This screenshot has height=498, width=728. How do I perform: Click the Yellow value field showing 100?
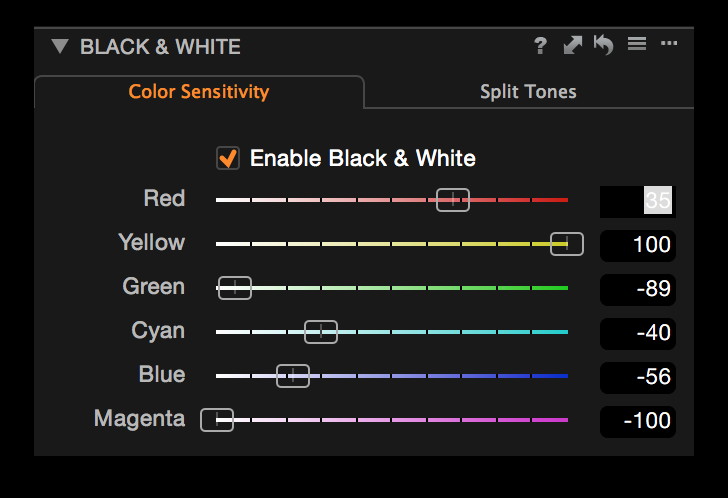click(x=637, y=245)
